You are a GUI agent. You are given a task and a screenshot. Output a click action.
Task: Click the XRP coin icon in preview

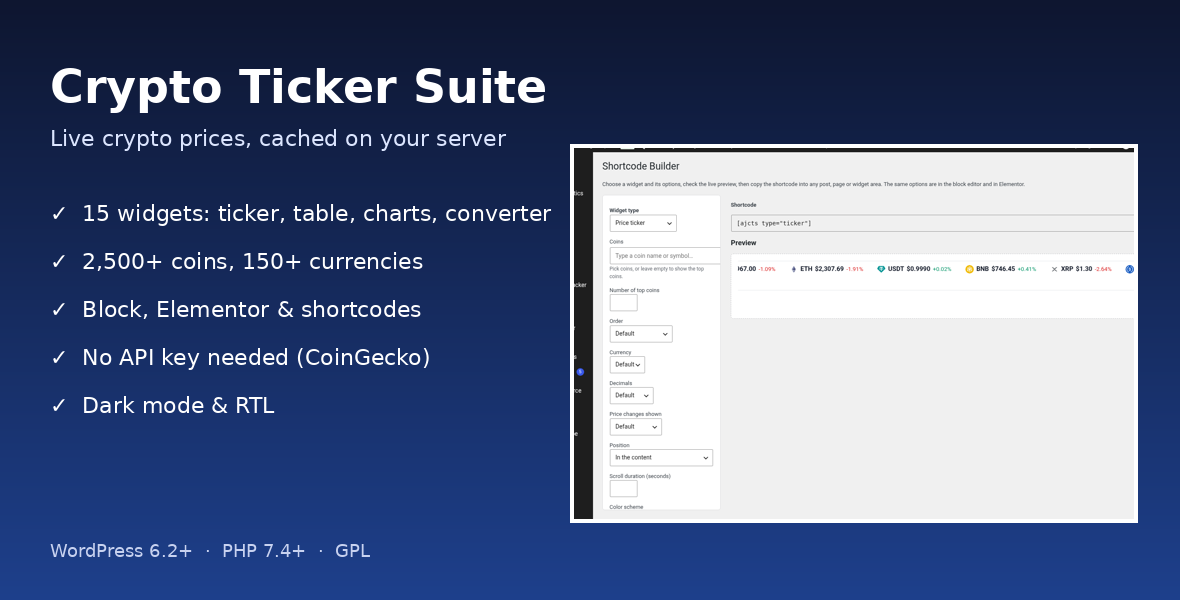[1054, 269]
